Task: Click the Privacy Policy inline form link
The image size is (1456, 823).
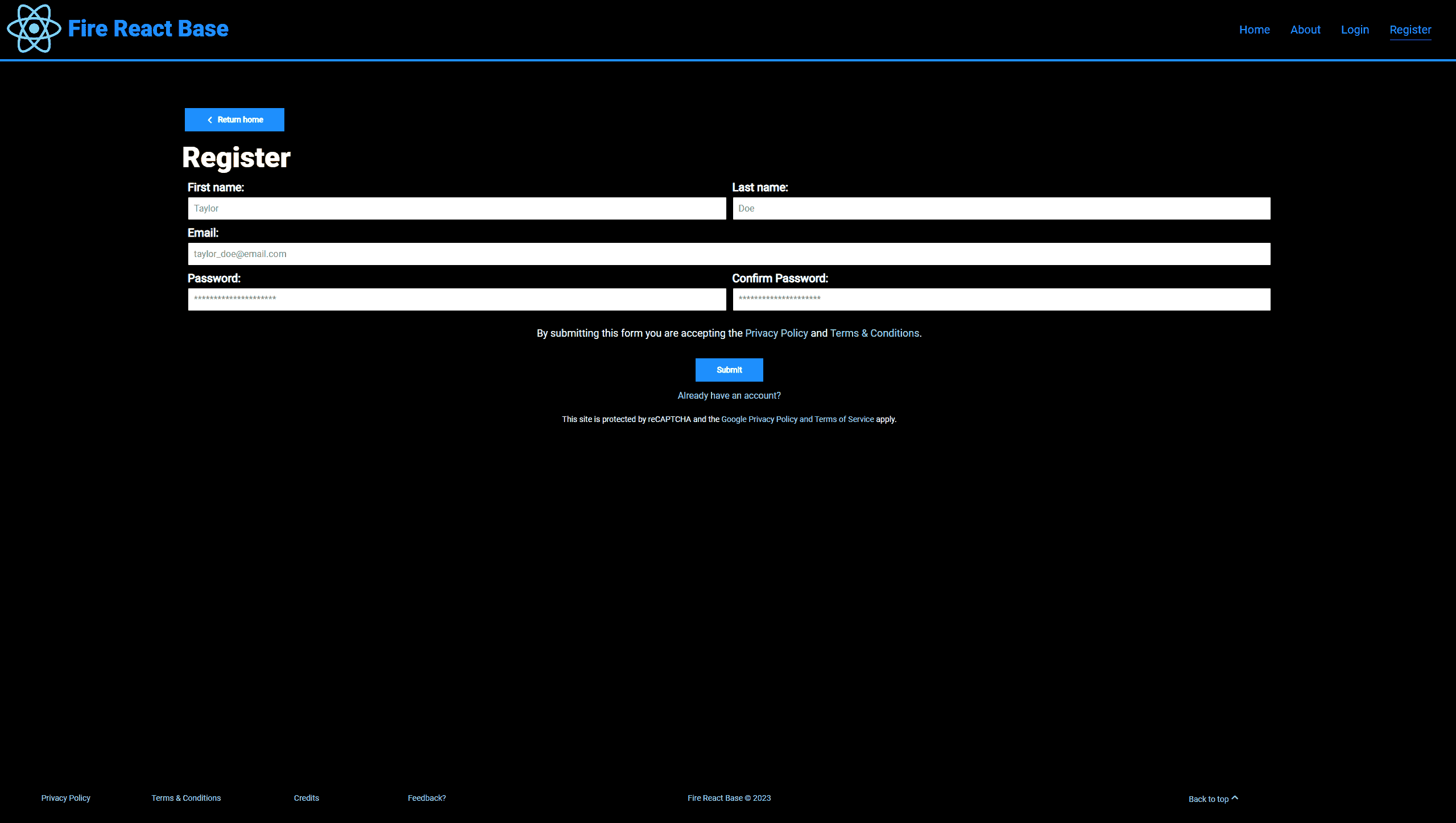Action: point(776,333)
